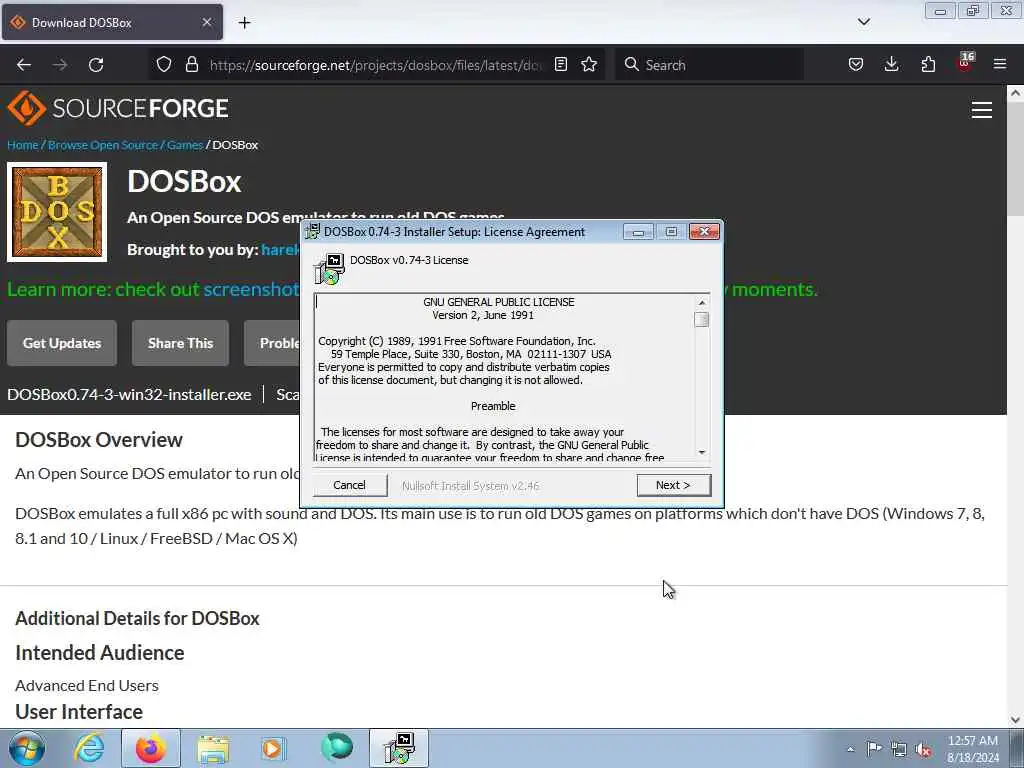1024x768 pixels.
Task: Open the Firefox application hamburger menu
Action: pyautogui.click(x=1000, y=64)
